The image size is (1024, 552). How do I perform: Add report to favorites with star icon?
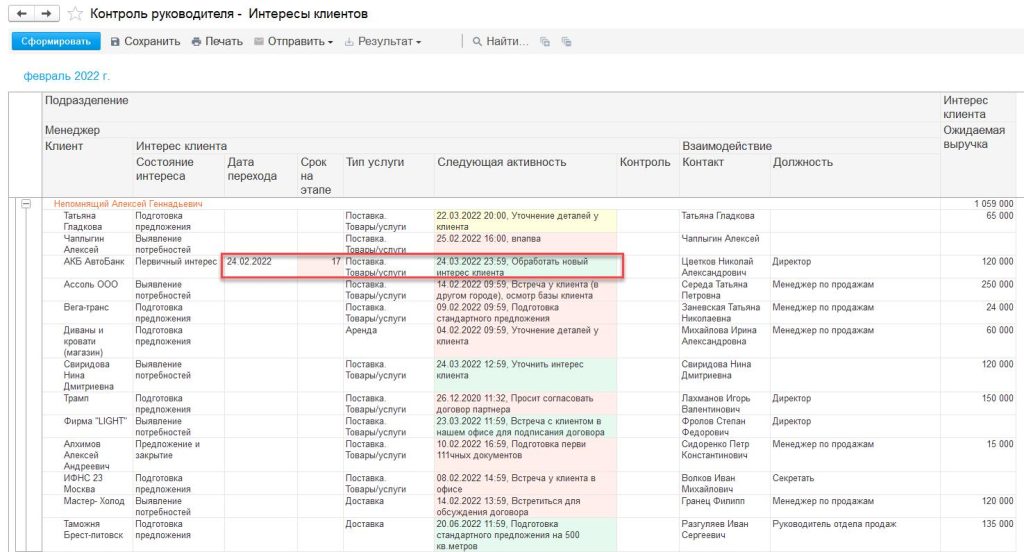75,14
